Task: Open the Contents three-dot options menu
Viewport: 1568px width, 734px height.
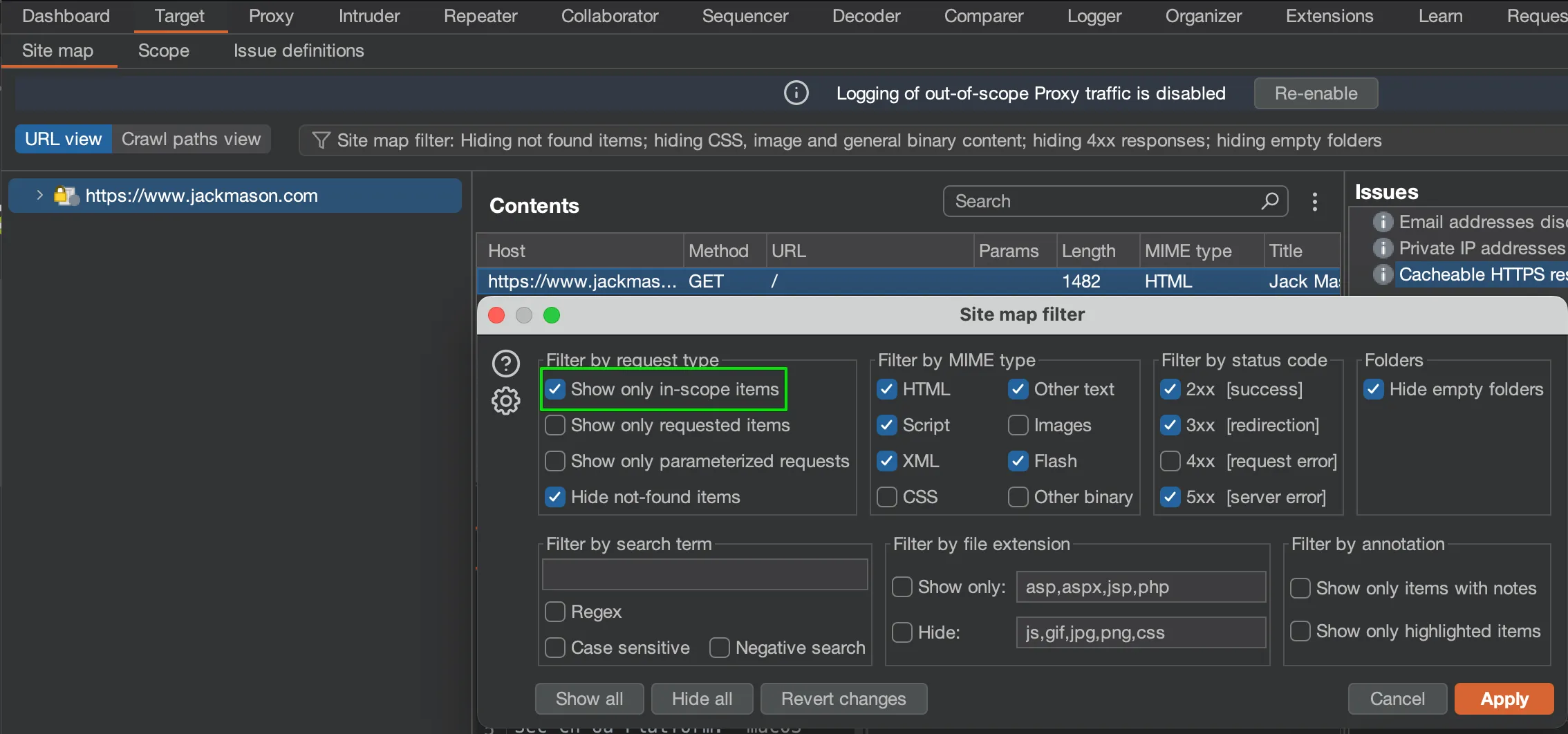Action: click(x=1314, y=202)
